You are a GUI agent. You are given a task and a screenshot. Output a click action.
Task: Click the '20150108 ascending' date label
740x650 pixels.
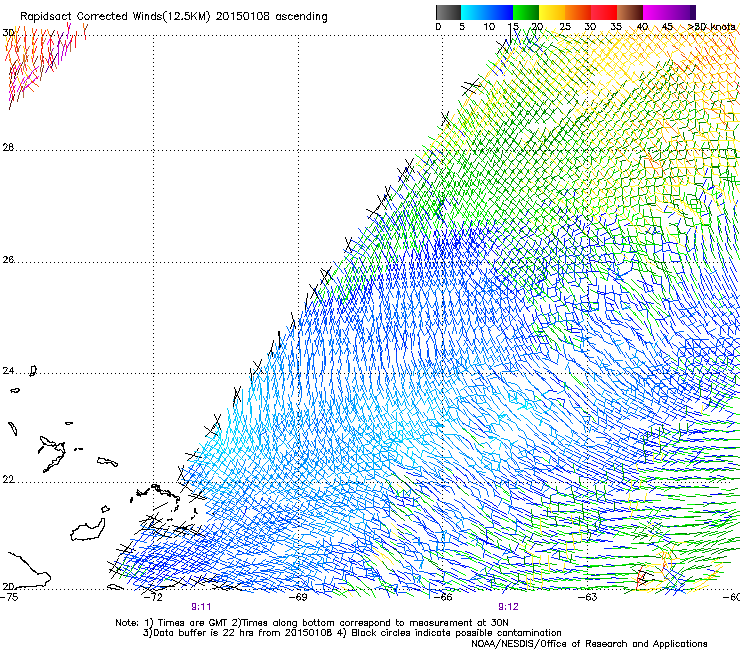pyautogui.click(x=271, y=16)
